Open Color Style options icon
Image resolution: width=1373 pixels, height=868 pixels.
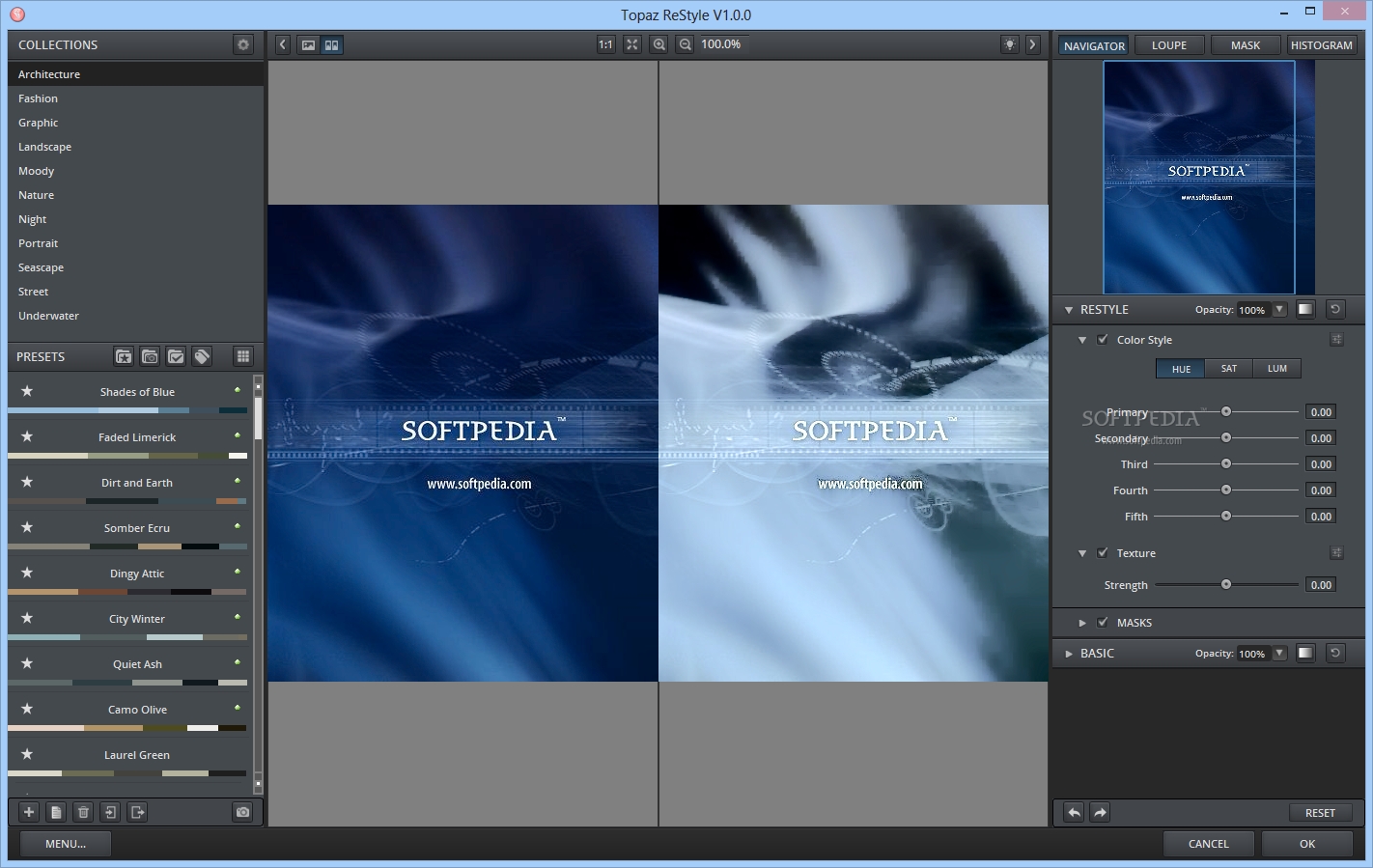[x=1336, y=339]
